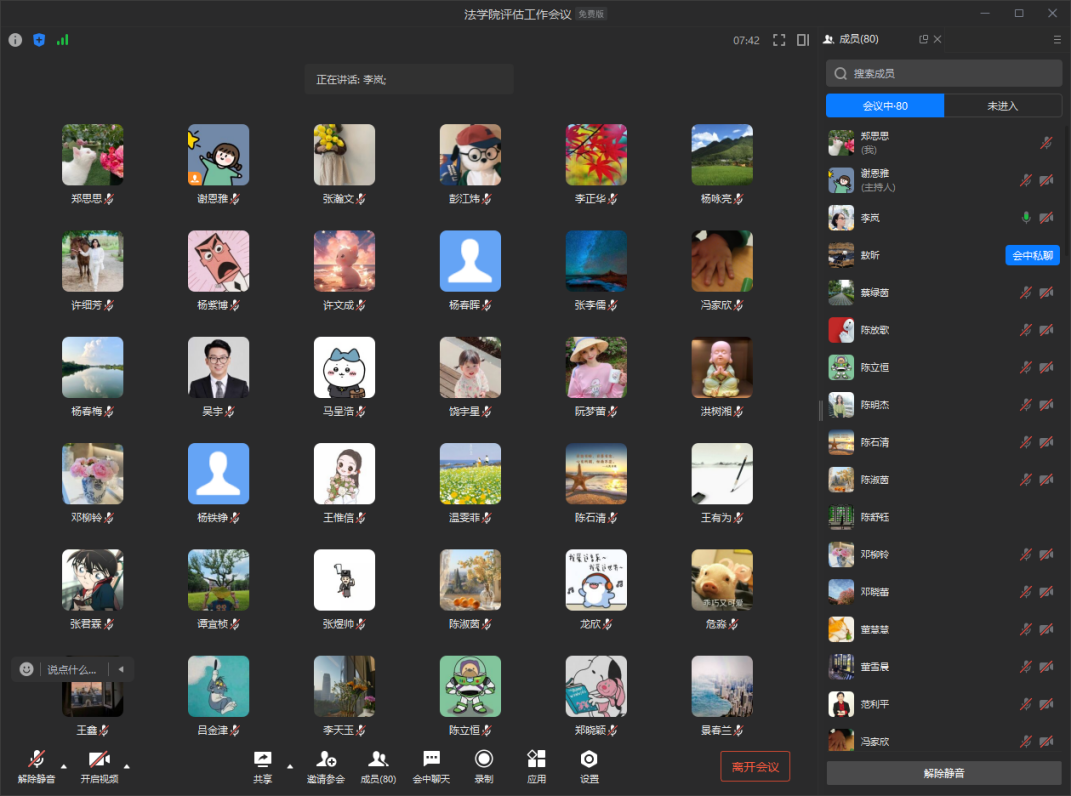Click the 搜索成员 search field
This screenshot has width=1071, height=796.
pyautogui.click(x=944, y=73)
